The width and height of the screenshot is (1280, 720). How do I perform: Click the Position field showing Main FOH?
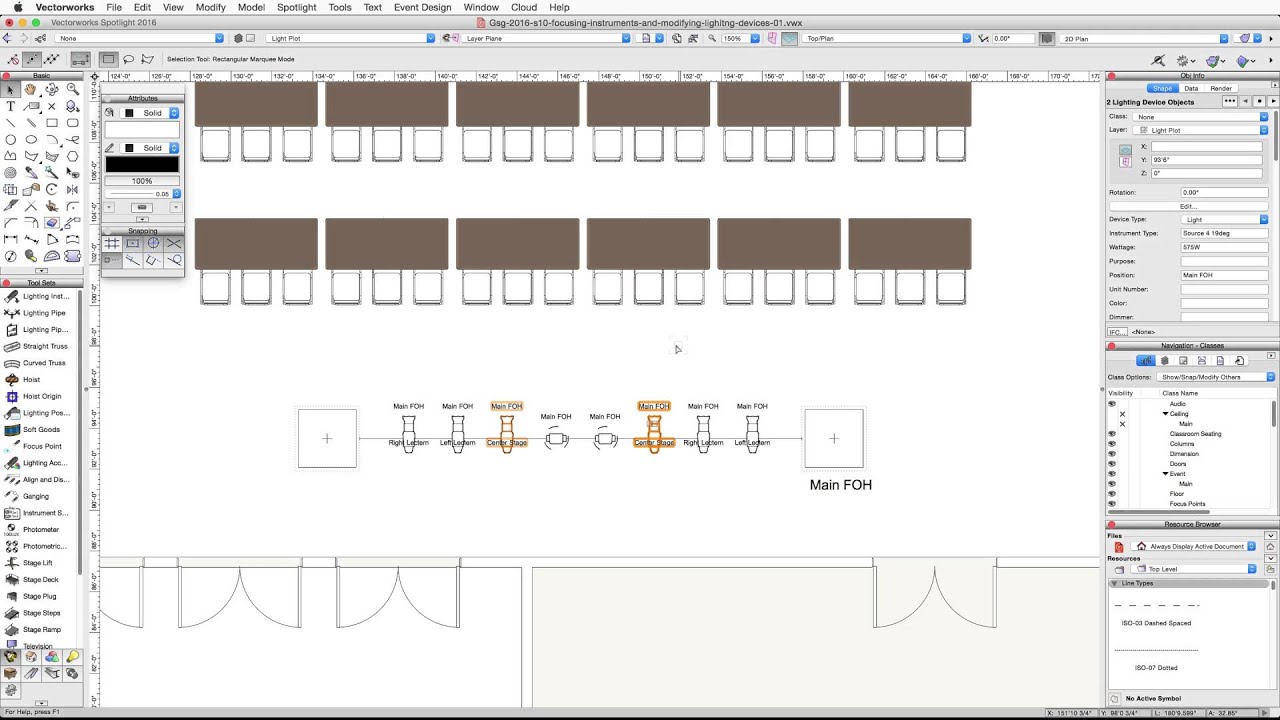(x=1224, y=275)
